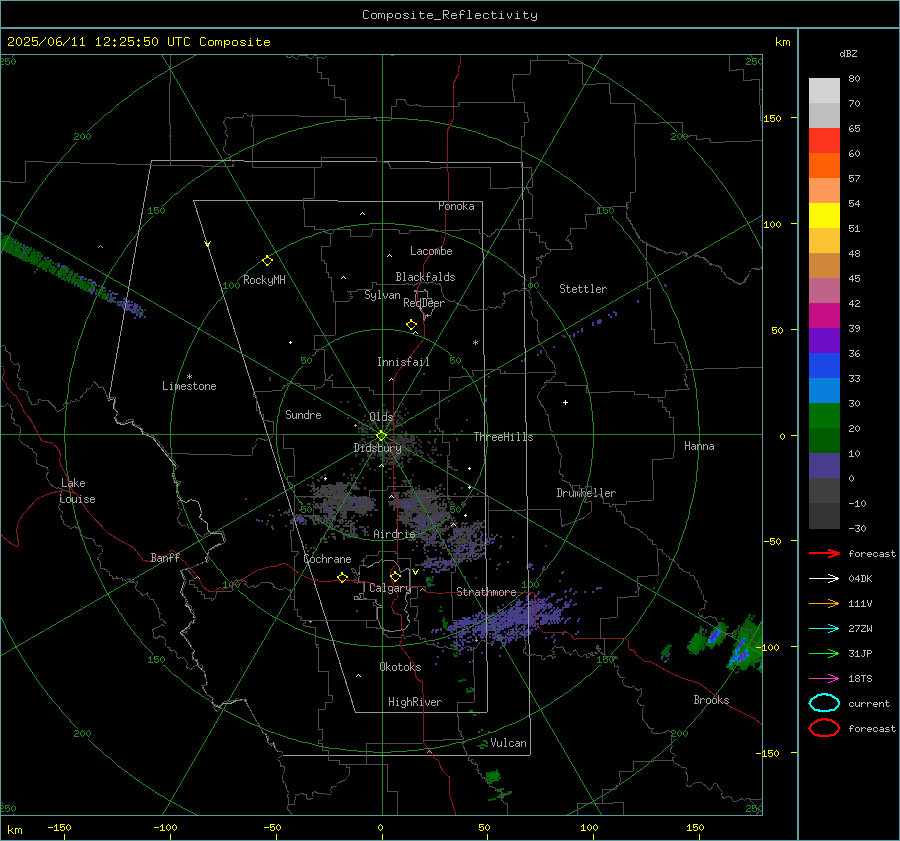Click the Vulcan town label
This screenshot has width=900, height=841.
508,743
